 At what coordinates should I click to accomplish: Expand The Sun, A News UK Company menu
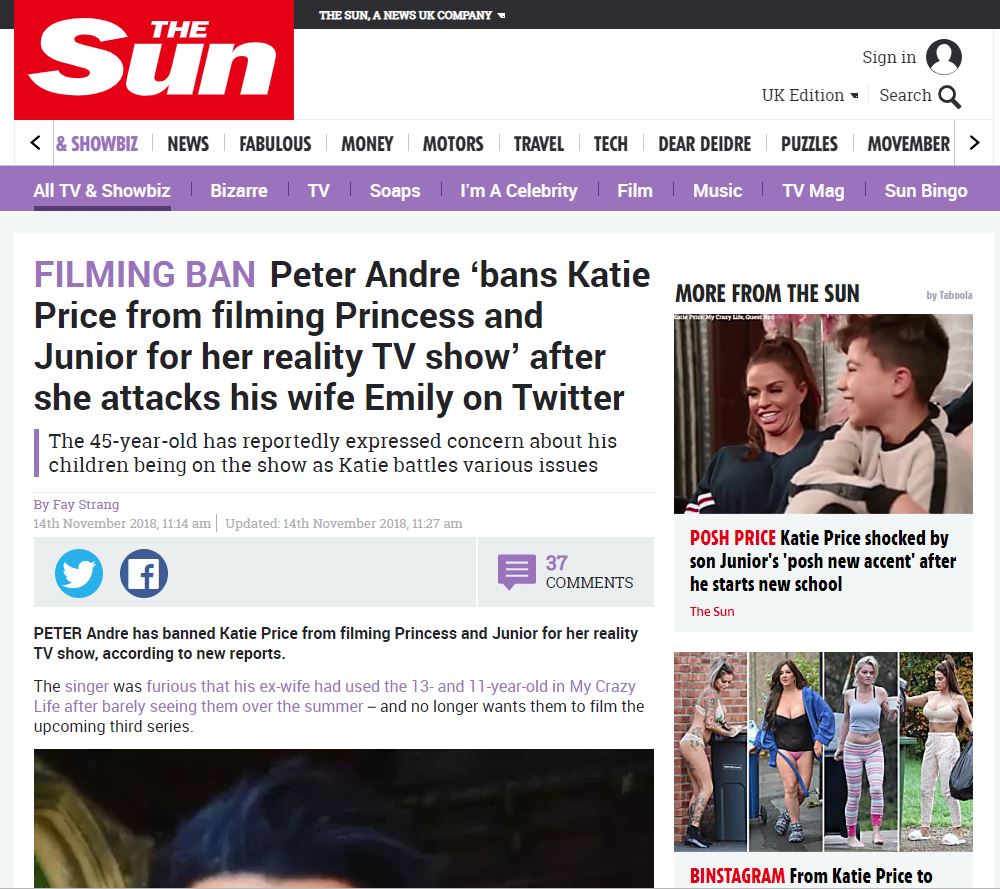pyautogui.click(x=411, y=15)
